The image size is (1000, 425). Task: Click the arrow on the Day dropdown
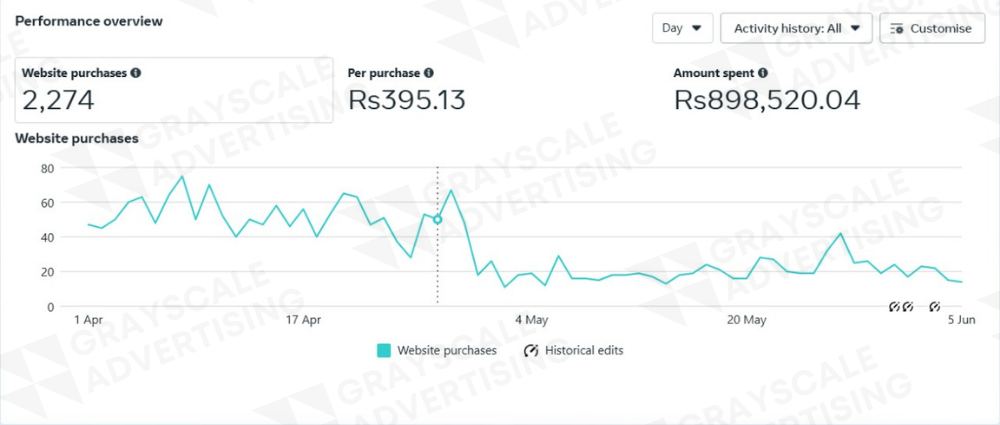(x=696, y=28)
